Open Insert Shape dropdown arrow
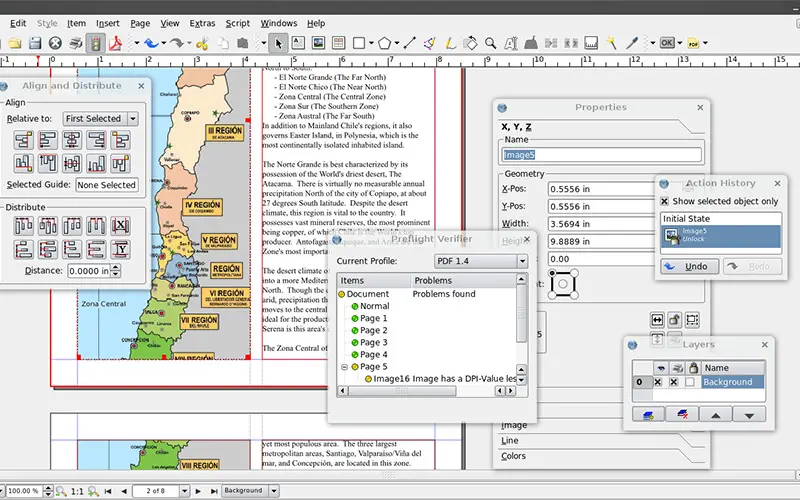The image size is (800, 500). [371, 43]
